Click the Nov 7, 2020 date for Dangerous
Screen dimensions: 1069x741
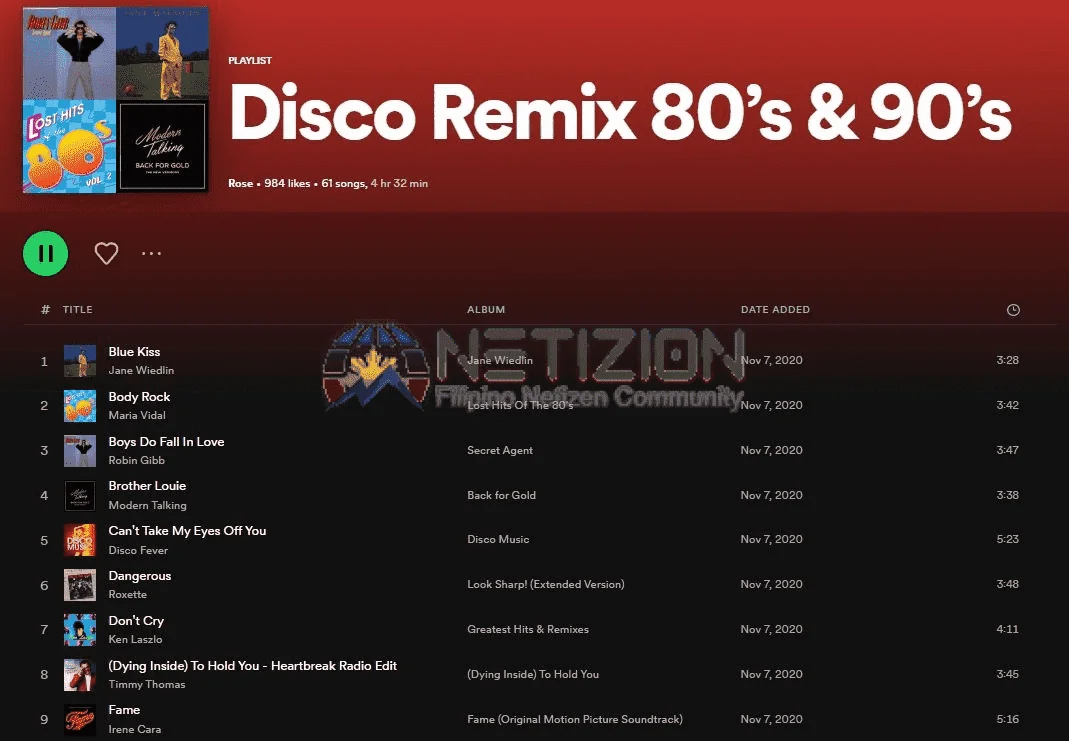[771, 584]
